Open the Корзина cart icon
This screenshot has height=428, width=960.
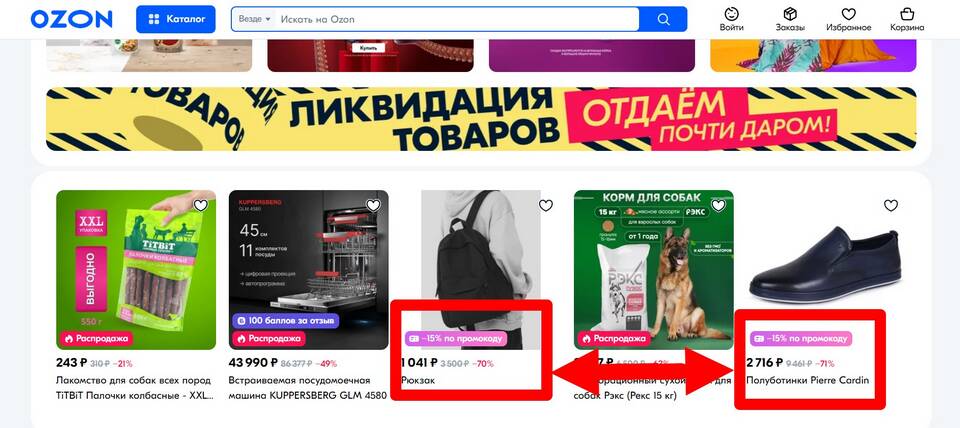coord(907,20)
